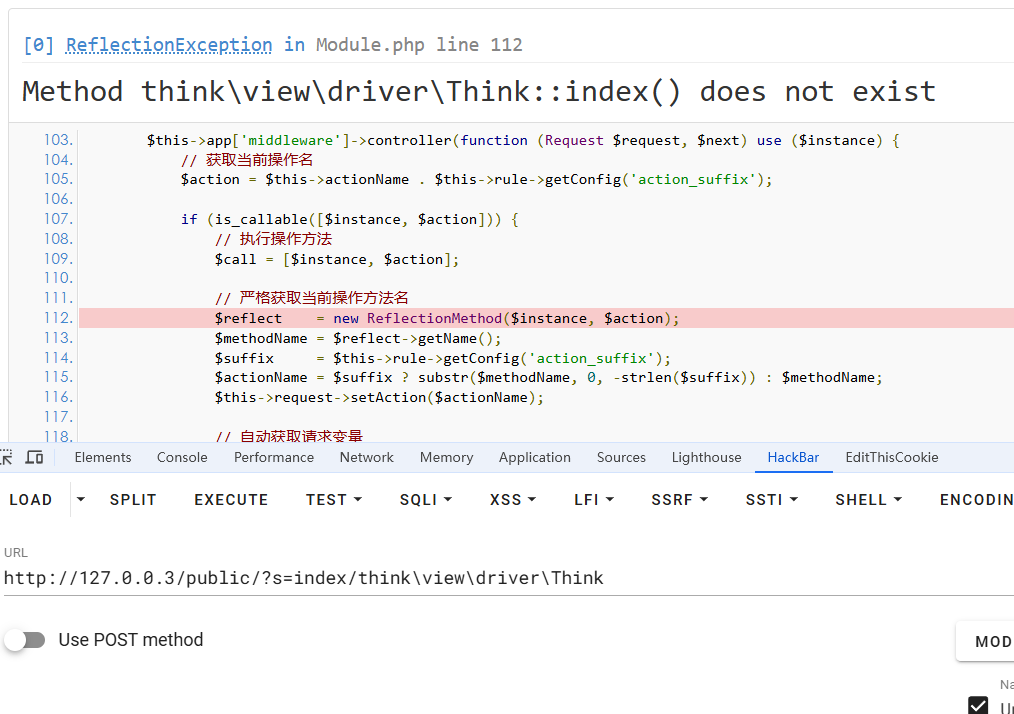Open the EditThisCookie tab
This screenshot has width=1014, height=714.
pos(891,457)
